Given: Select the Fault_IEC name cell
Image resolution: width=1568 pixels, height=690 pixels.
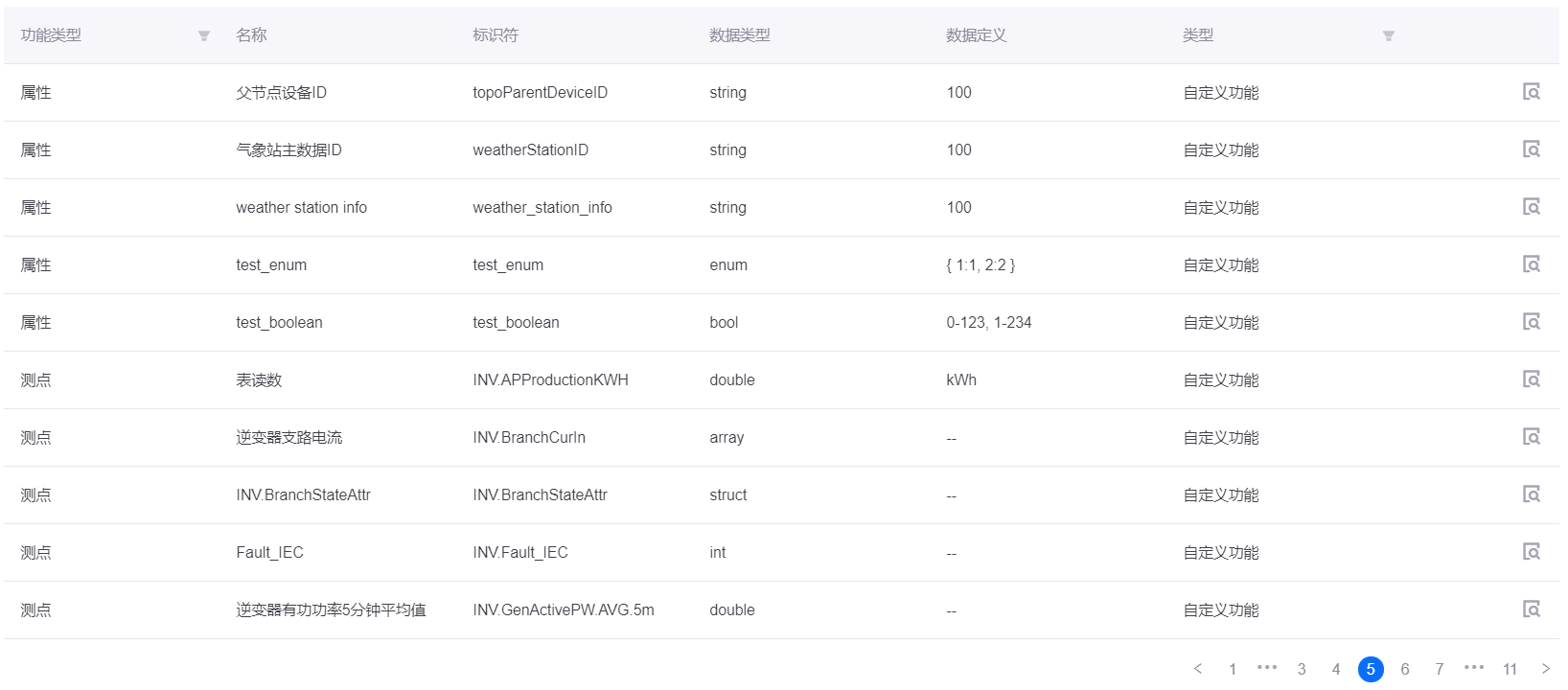Looking at the screenshot, I should [270, 552].
